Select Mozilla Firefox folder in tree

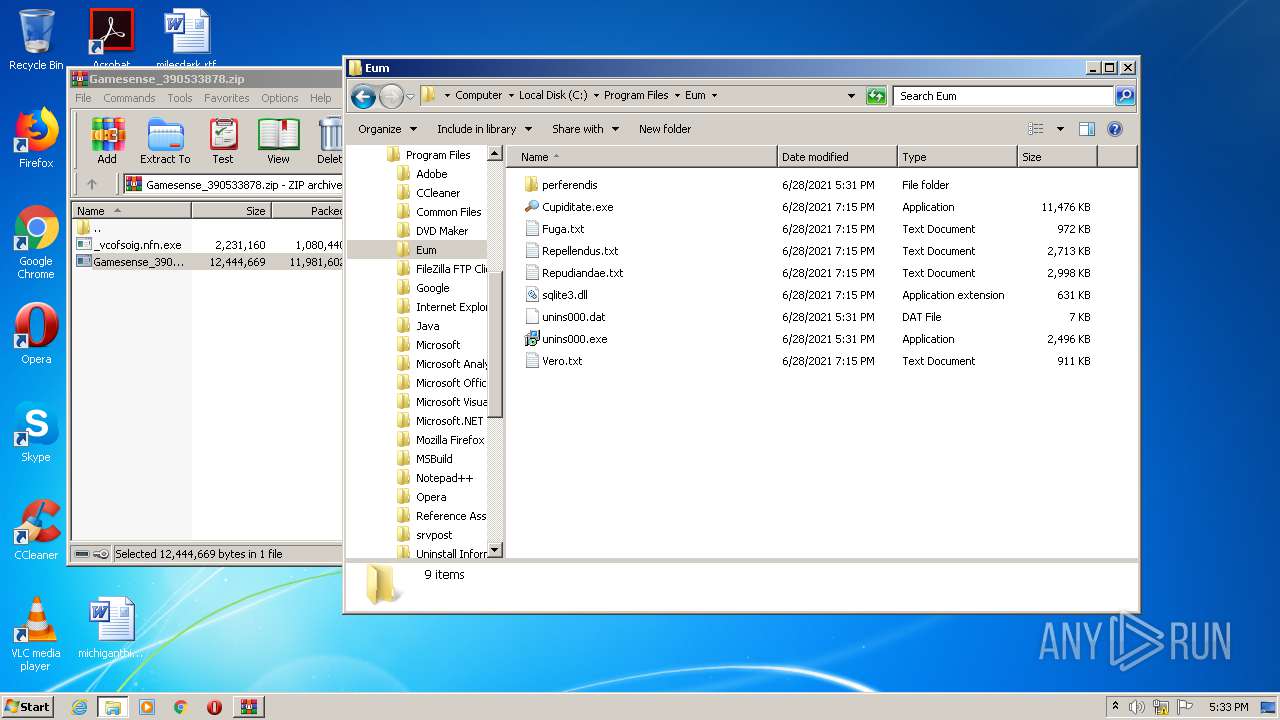click(450, 440)
